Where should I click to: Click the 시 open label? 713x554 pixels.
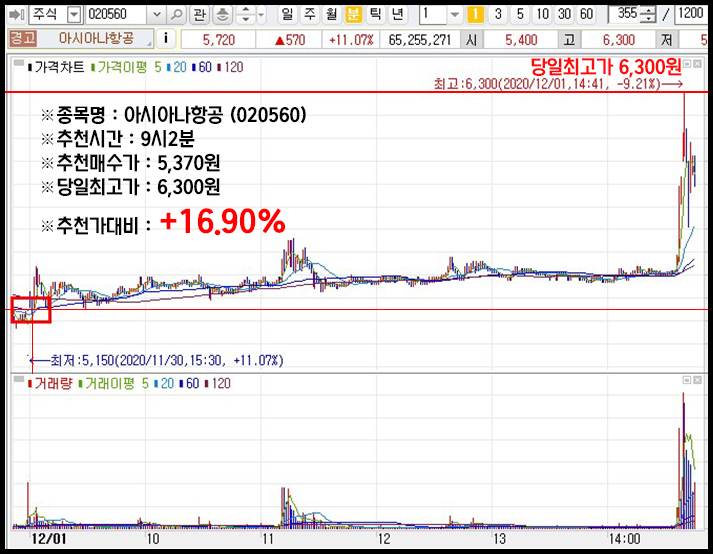472,40
